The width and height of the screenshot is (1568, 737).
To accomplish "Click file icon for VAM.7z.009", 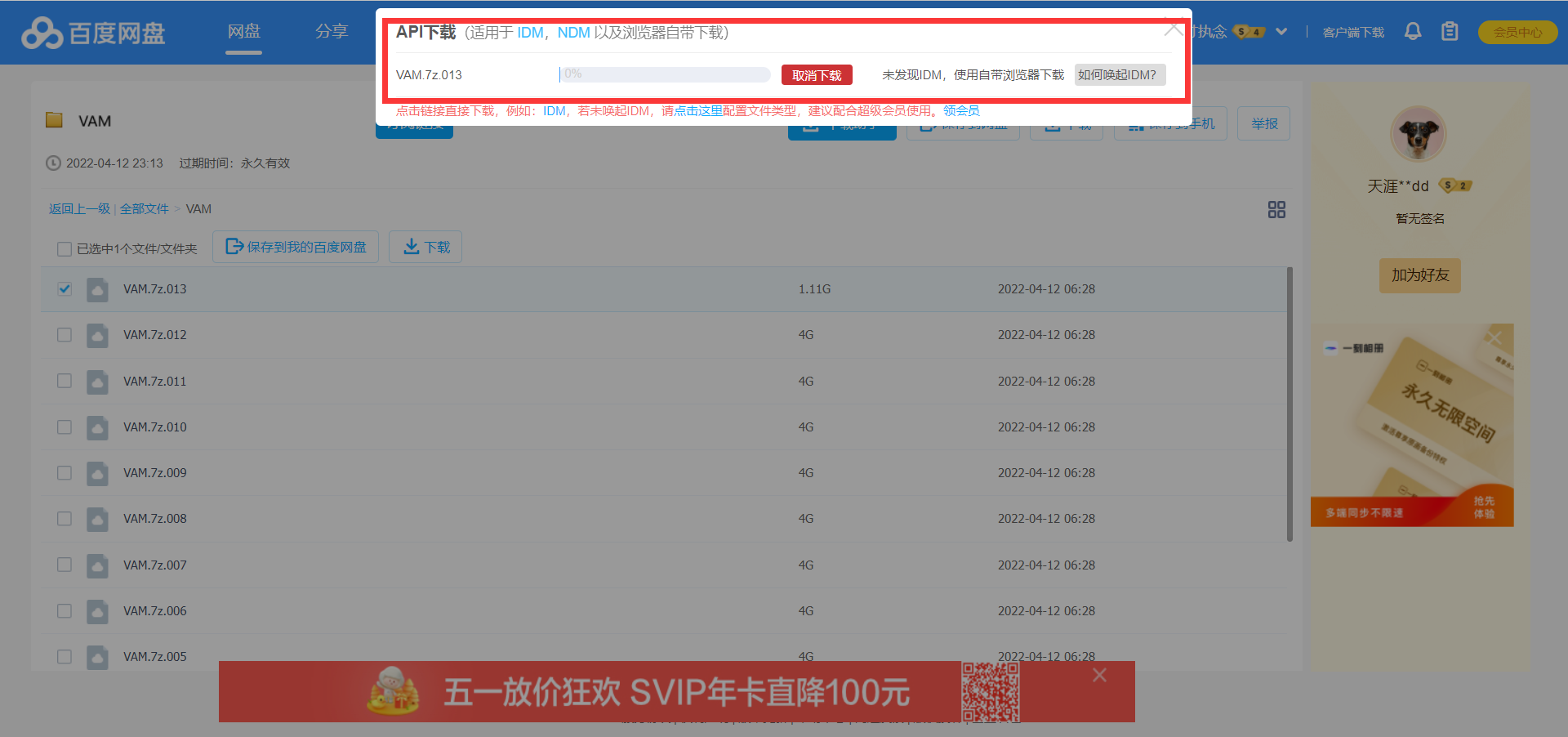I will [x=97, y=473].
